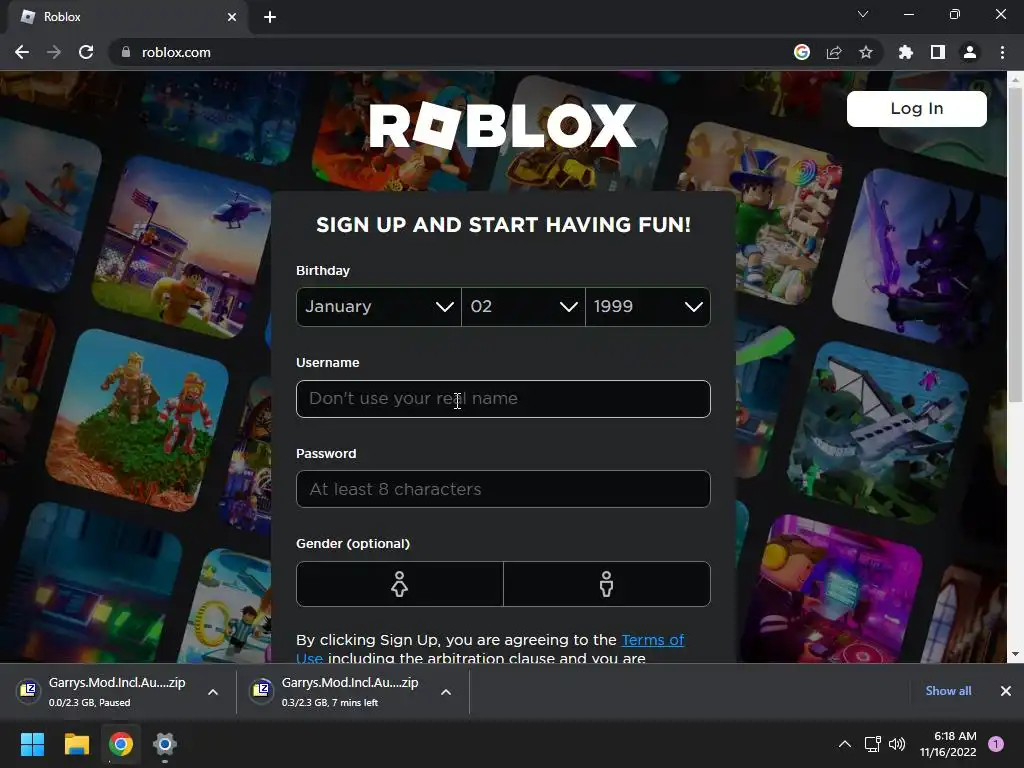Open the Windows Start menu
Image resolution: width=1024 pixels, height=768 pixels.
coord(32,744)
